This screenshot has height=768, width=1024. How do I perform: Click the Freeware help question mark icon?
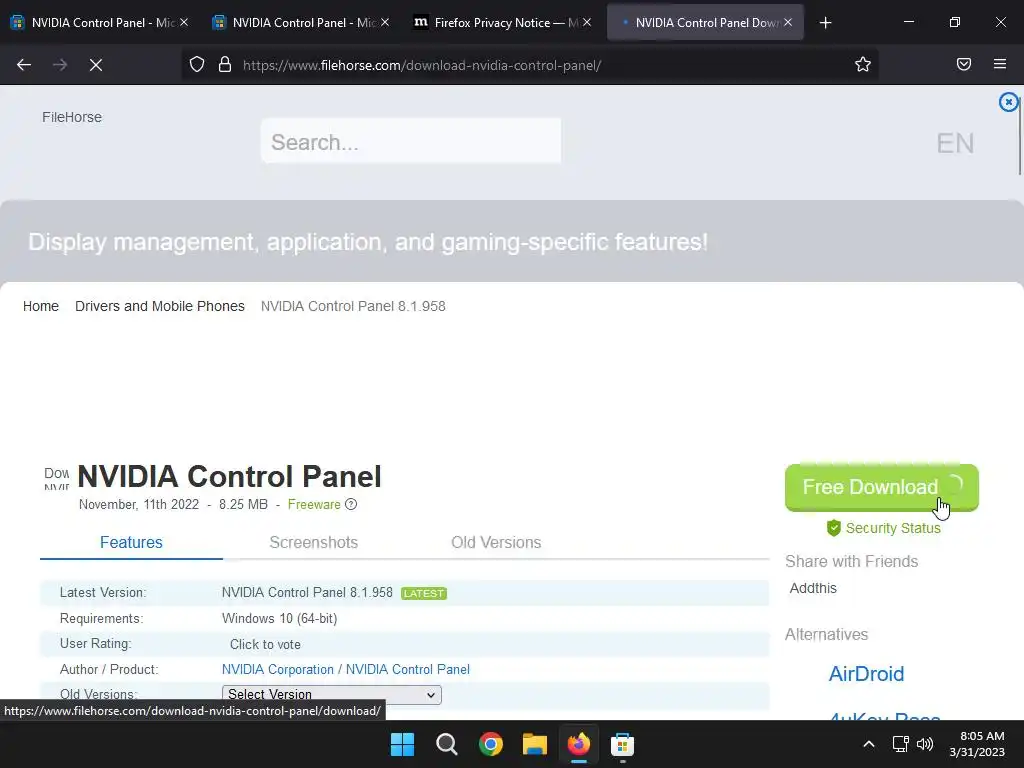tap(351, 504)
